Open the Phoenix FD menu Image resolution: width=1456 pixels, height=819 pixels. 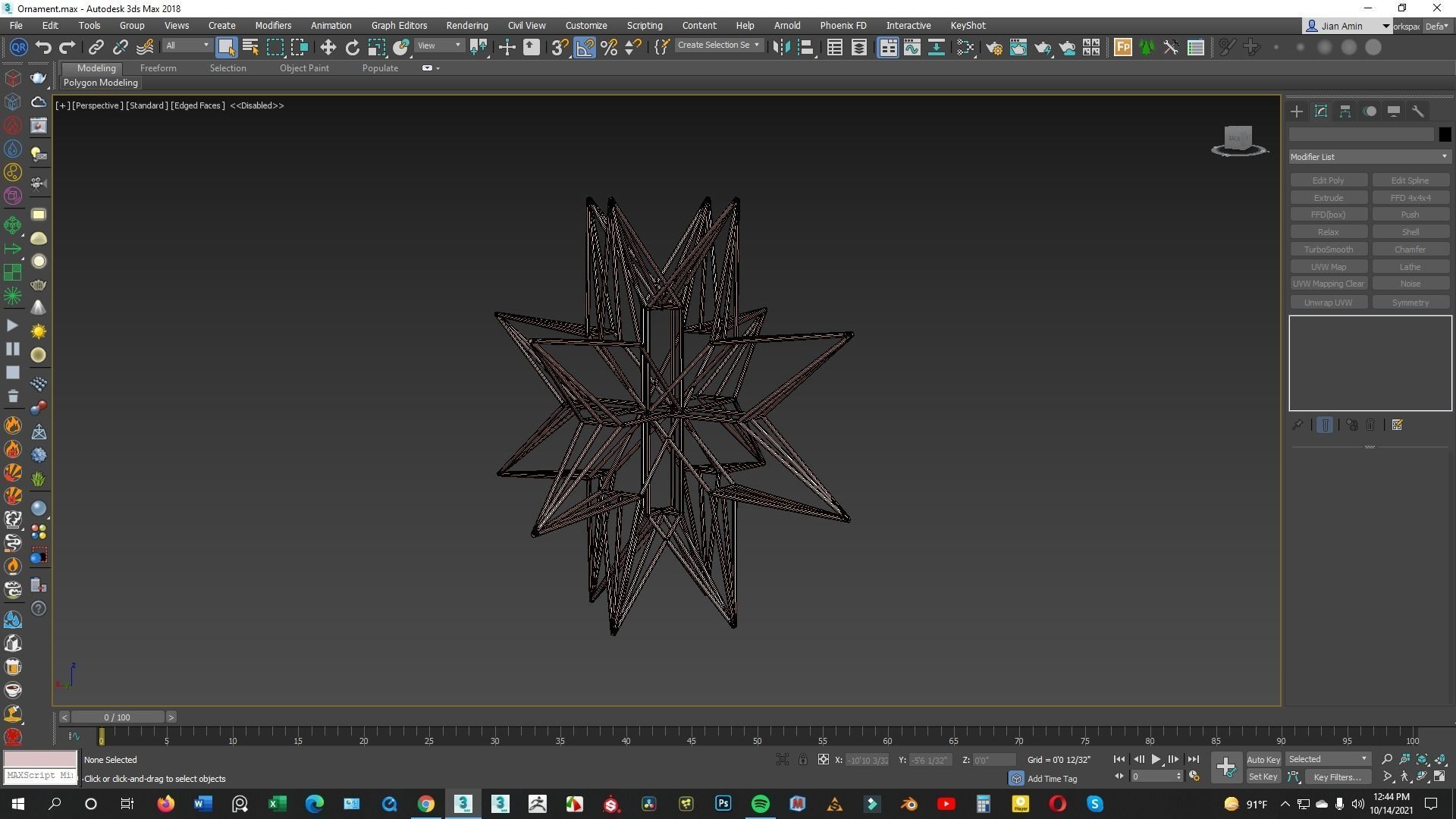click(843, 26)
